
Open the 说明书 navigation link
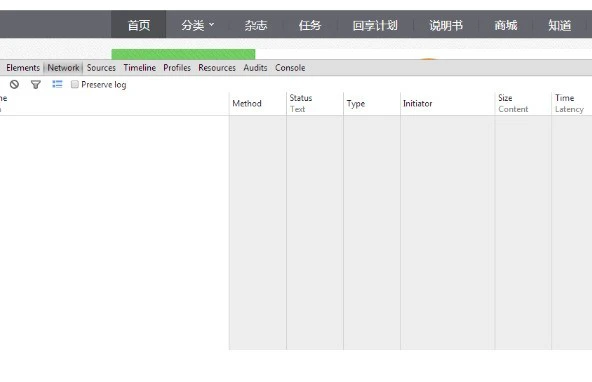click(446, 25)
